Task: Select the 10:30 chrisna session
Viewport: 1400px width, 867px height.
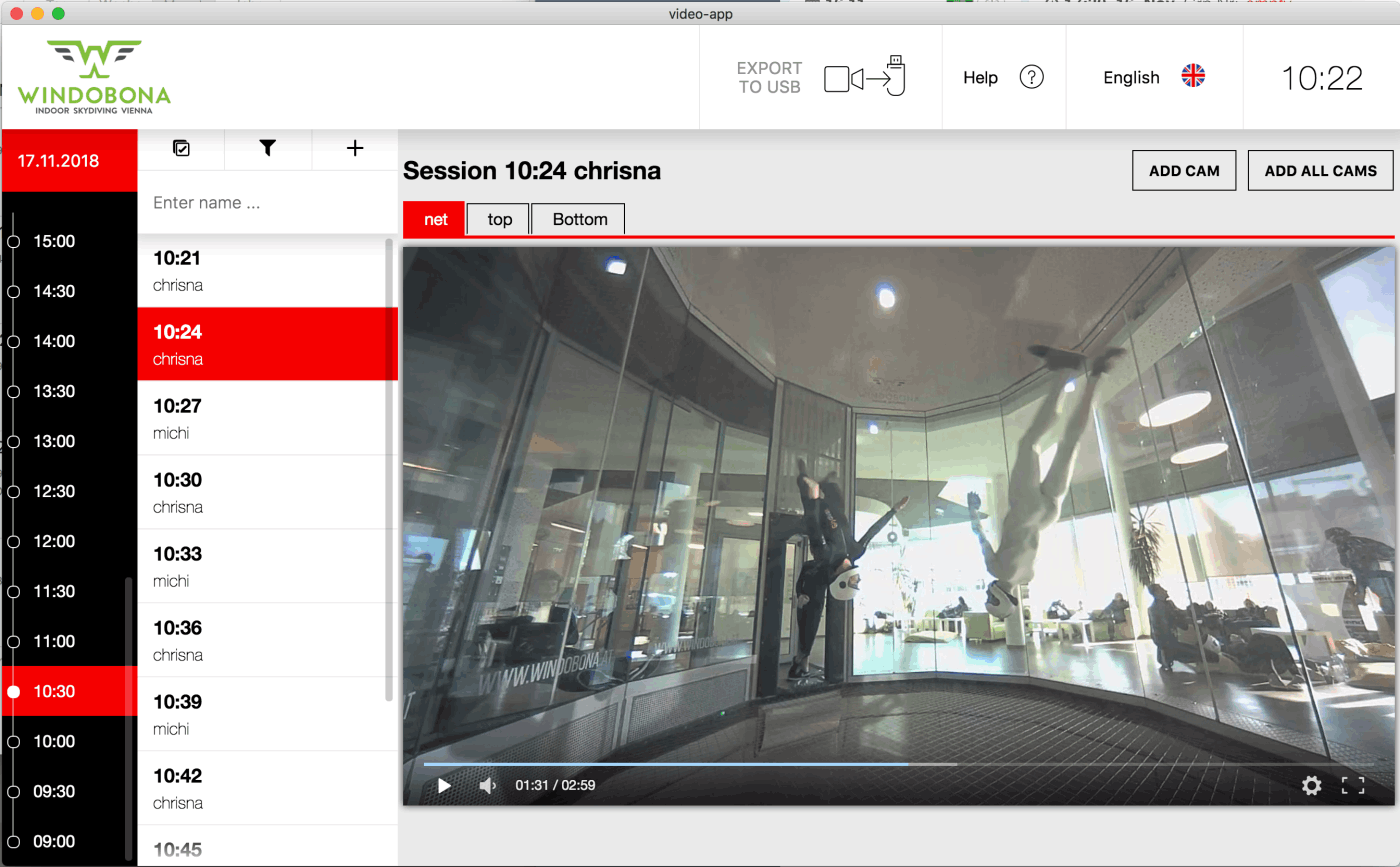Action: [x=261, y=492]
